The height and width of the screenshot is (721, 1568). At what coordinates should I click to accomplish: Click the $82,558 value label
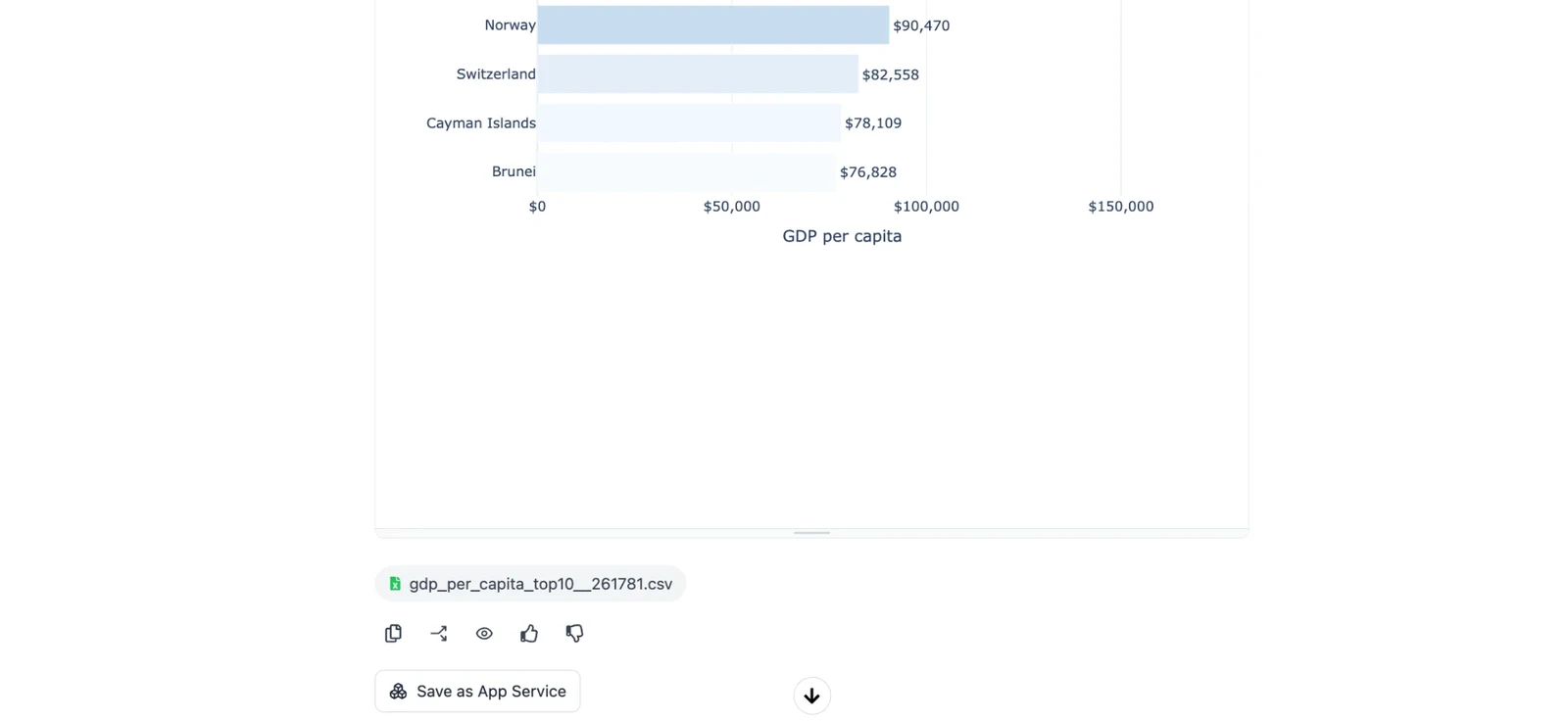891,74
